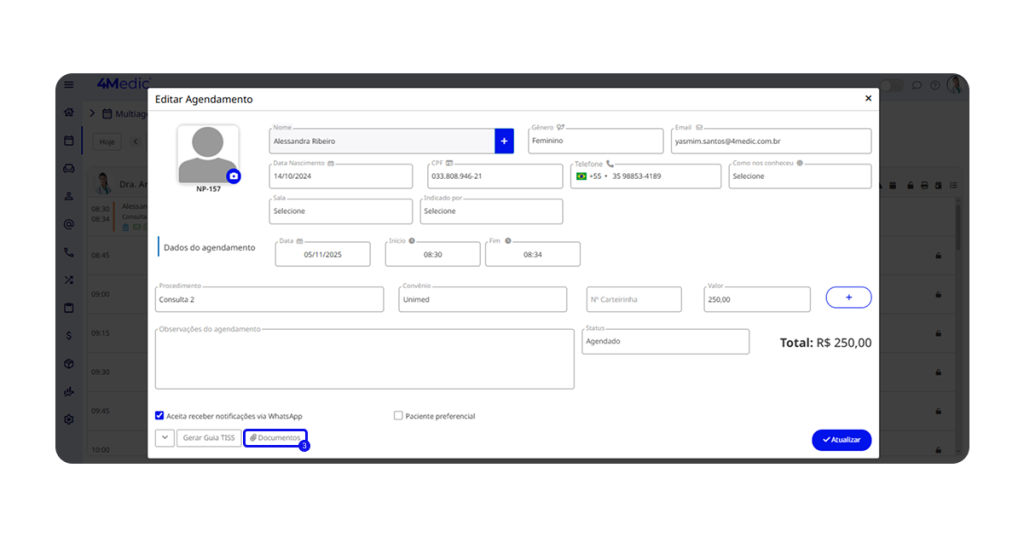Open the Gênero dropdown showing Feminino
This screenshot has width=1024, height=537.
[x=595, y=141]
